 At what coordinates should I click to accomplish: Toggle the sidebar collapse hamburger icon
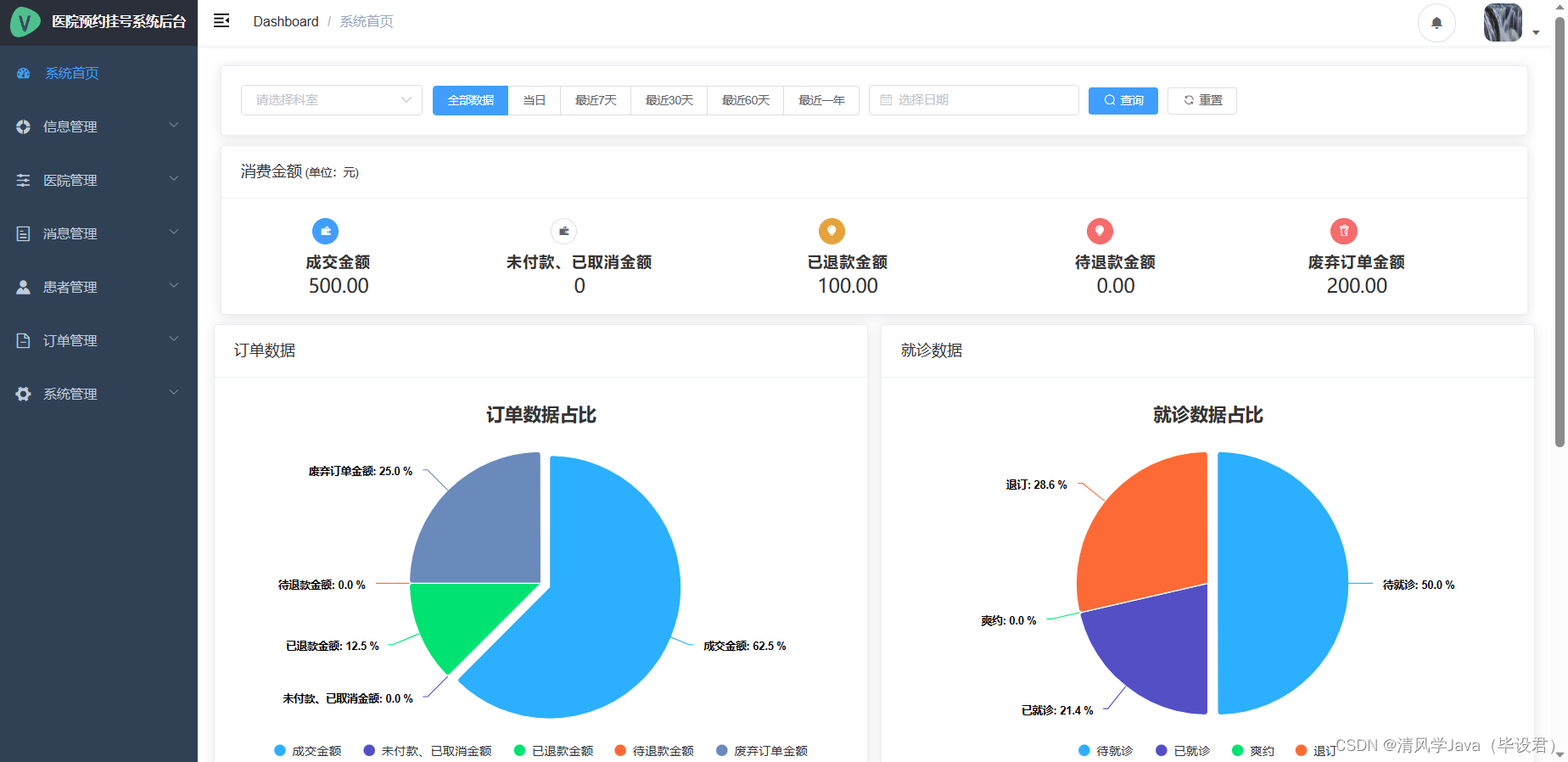[221, 21]
